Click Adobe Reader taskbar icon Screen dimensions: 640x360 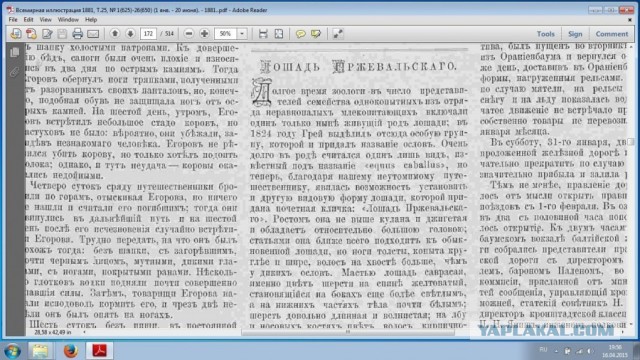[99, 351]
